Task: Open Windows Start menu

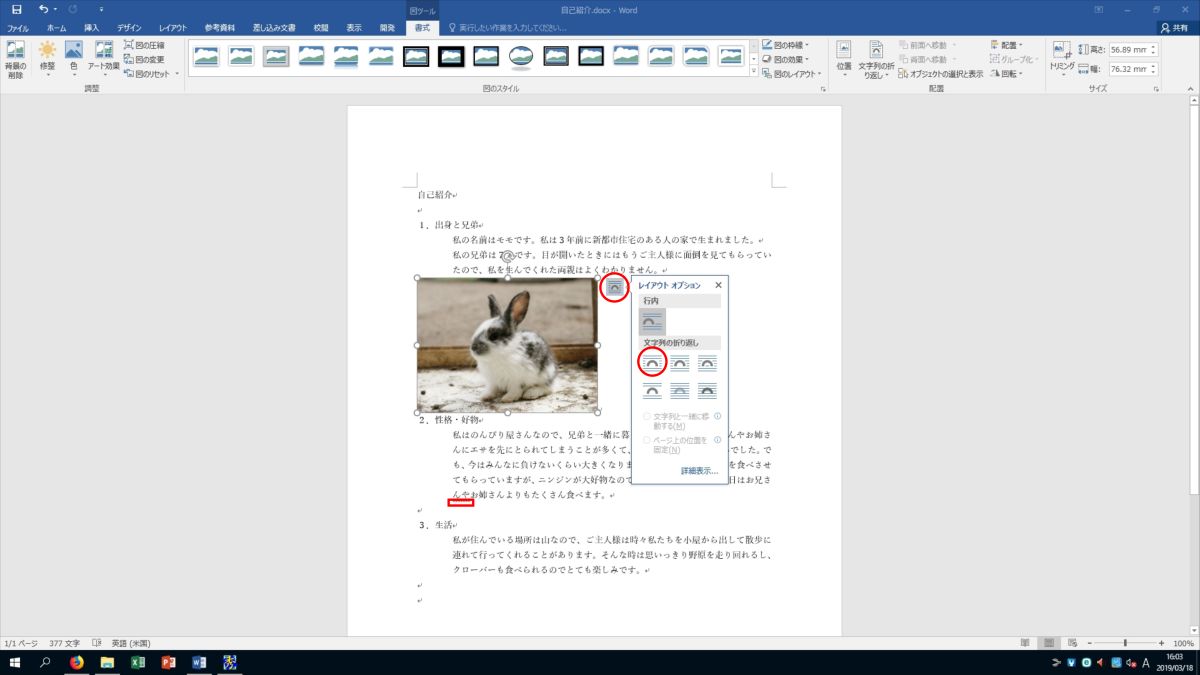Action: (x=16, y=662)
